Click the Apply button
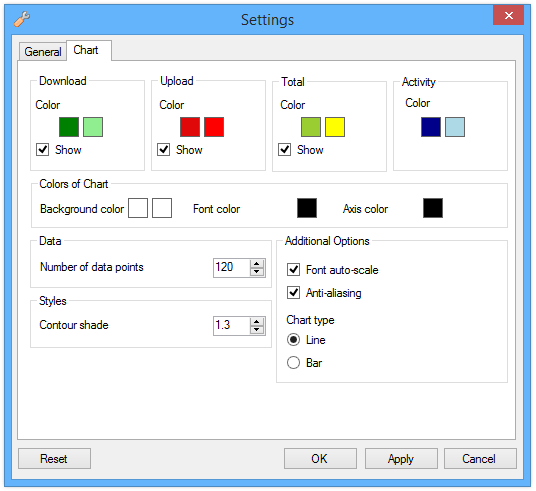536x491 pixels. 401,459
